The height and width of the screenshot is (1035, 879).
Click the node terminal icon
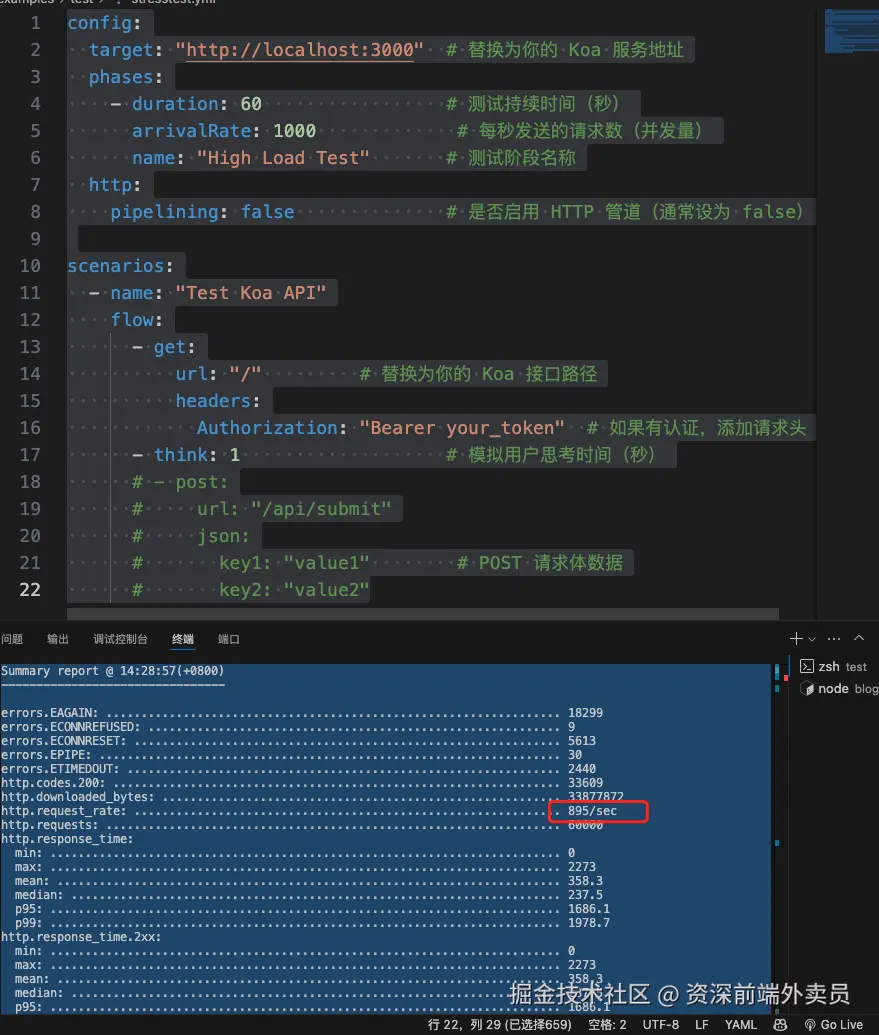pyautogui.click(x=806, y=688)
